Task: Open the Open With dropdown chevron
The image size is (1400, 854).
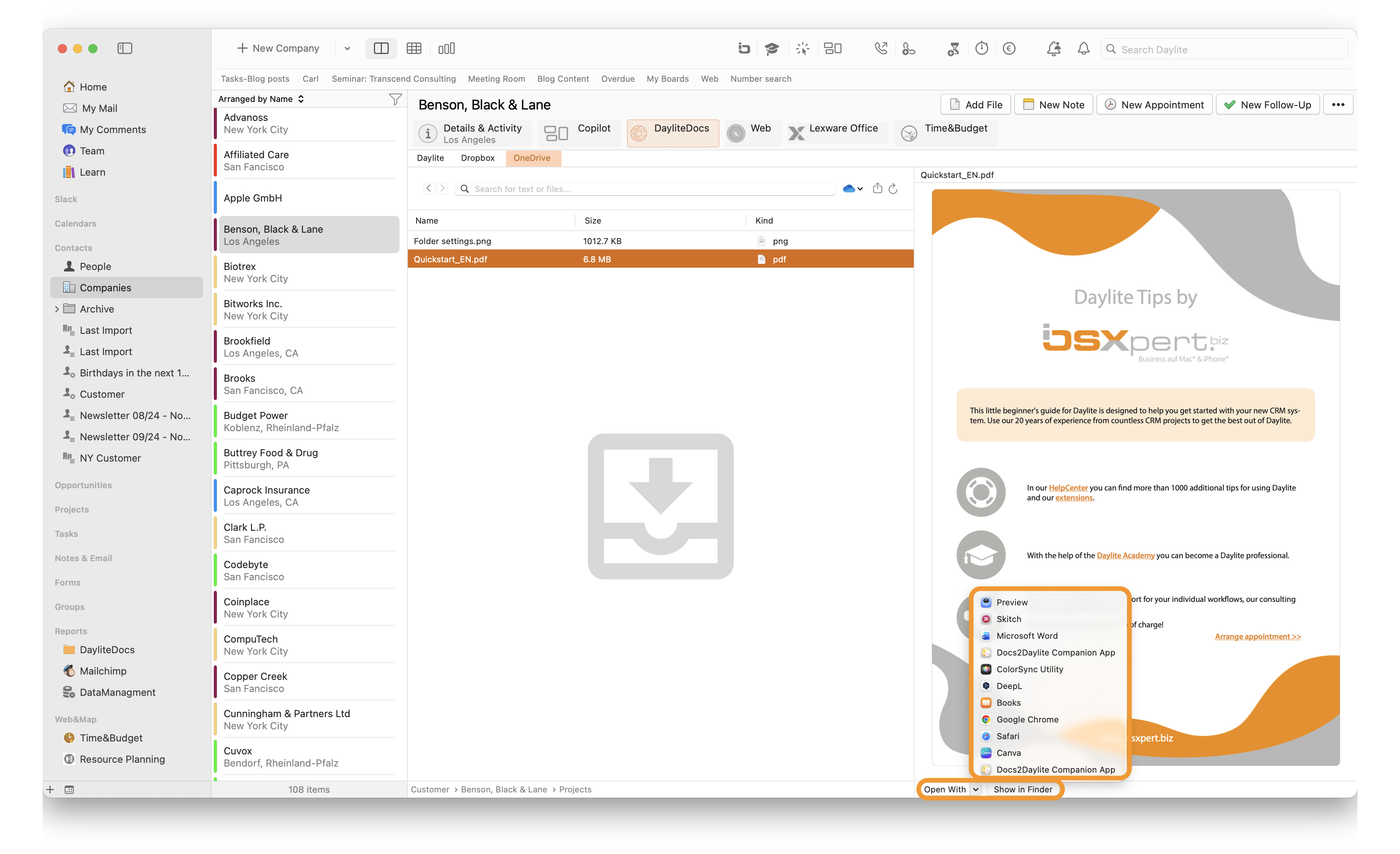Action: pyautogui.click(x=975, y=789)
